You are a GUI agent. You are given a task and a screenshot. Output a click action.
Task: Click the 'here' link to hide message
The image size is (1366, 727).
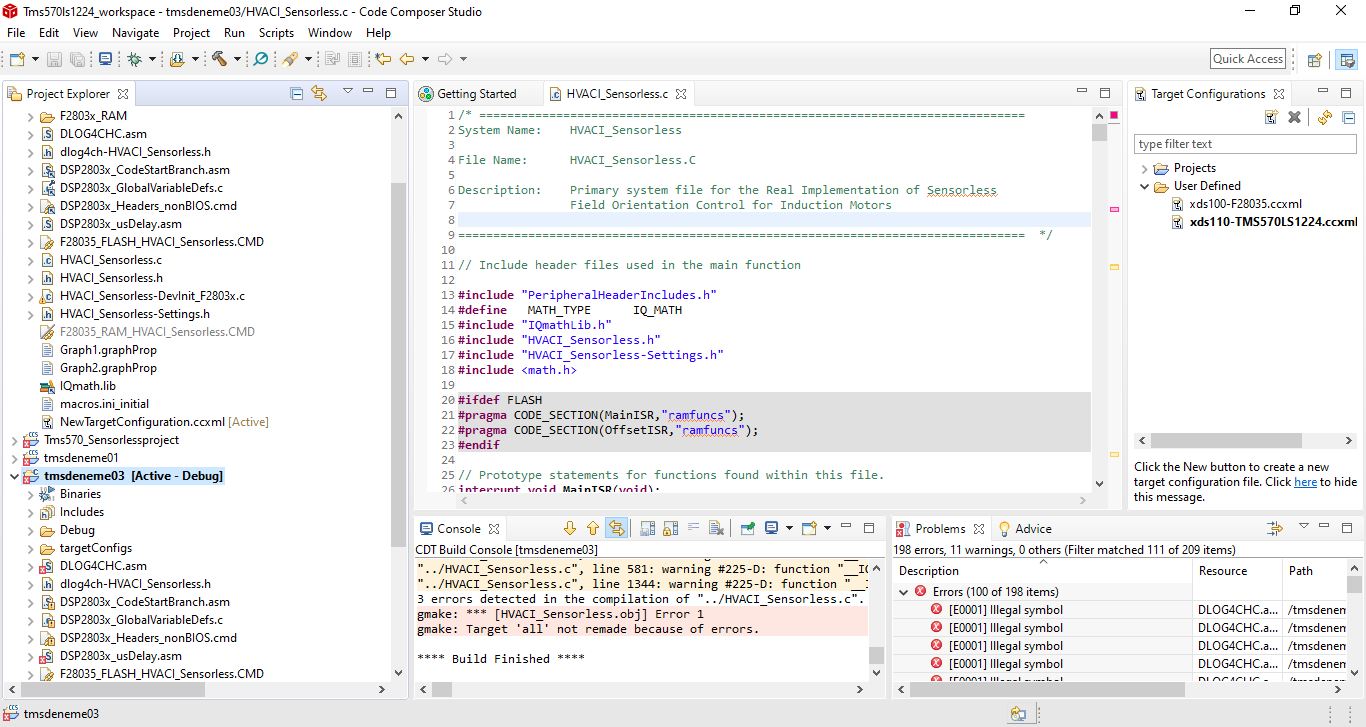coord(1305,482)
